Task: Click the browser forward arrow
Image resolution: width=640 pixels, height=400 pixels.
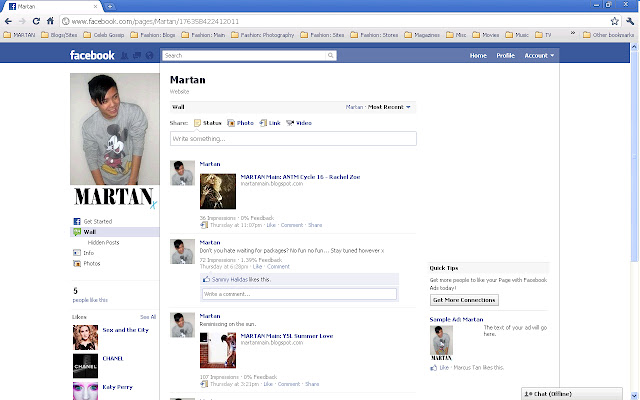Action: click(22, 21)
